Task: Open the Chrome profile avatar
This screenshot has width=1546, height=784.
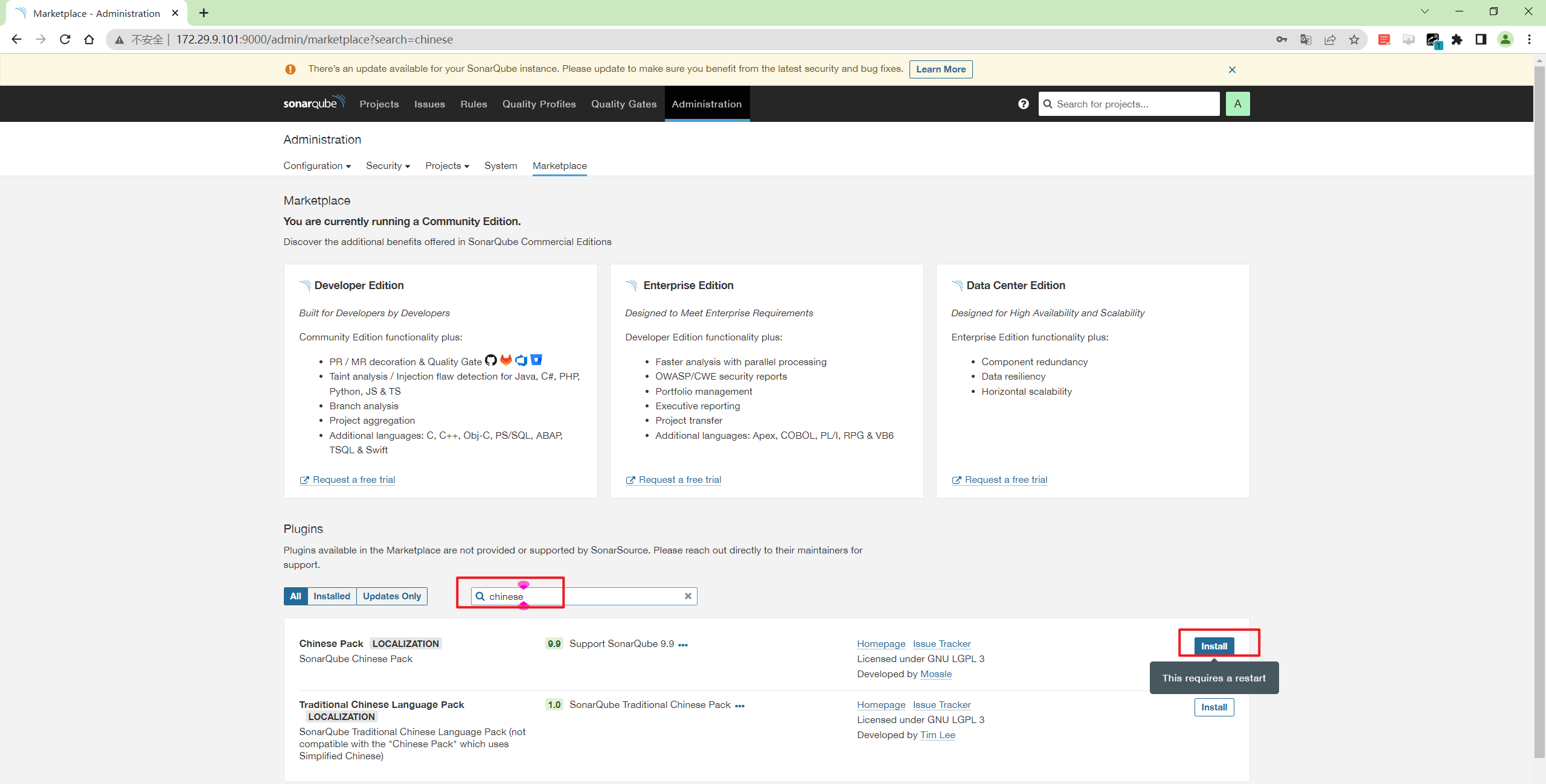Action: [1505, 39]
